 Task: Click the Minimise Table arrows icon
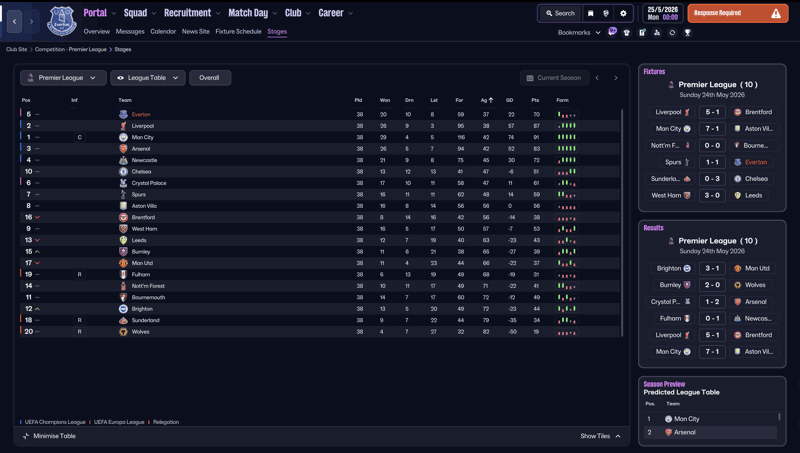tap(26, 436)
